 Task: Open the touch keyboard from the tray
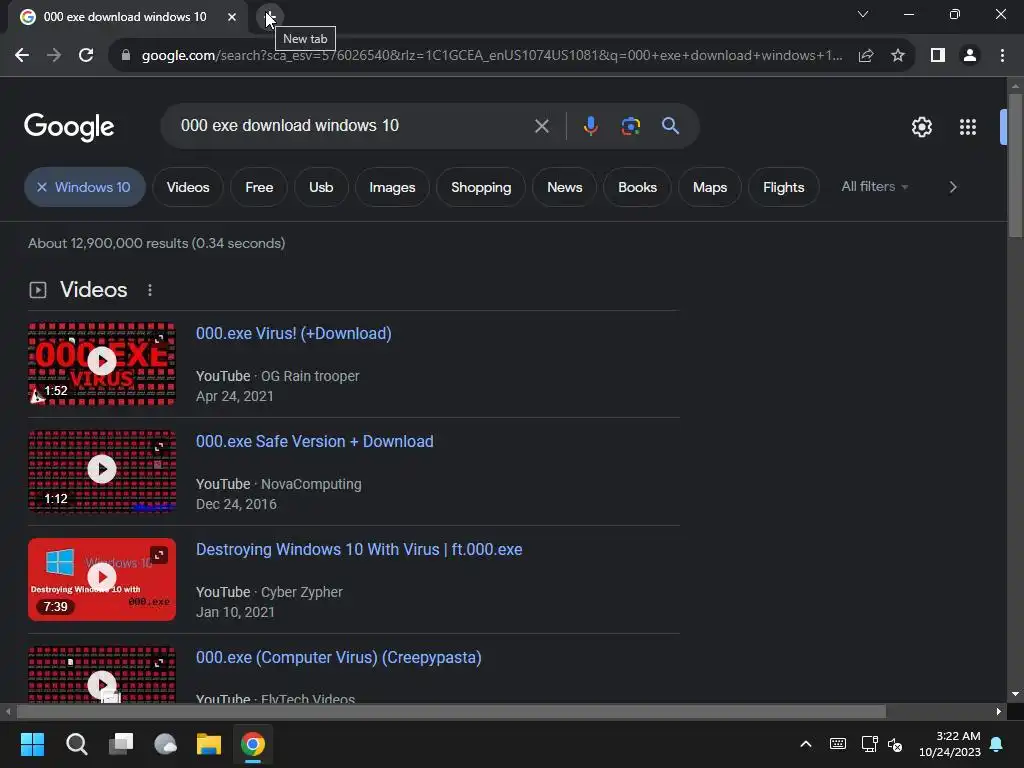point(838,744)
